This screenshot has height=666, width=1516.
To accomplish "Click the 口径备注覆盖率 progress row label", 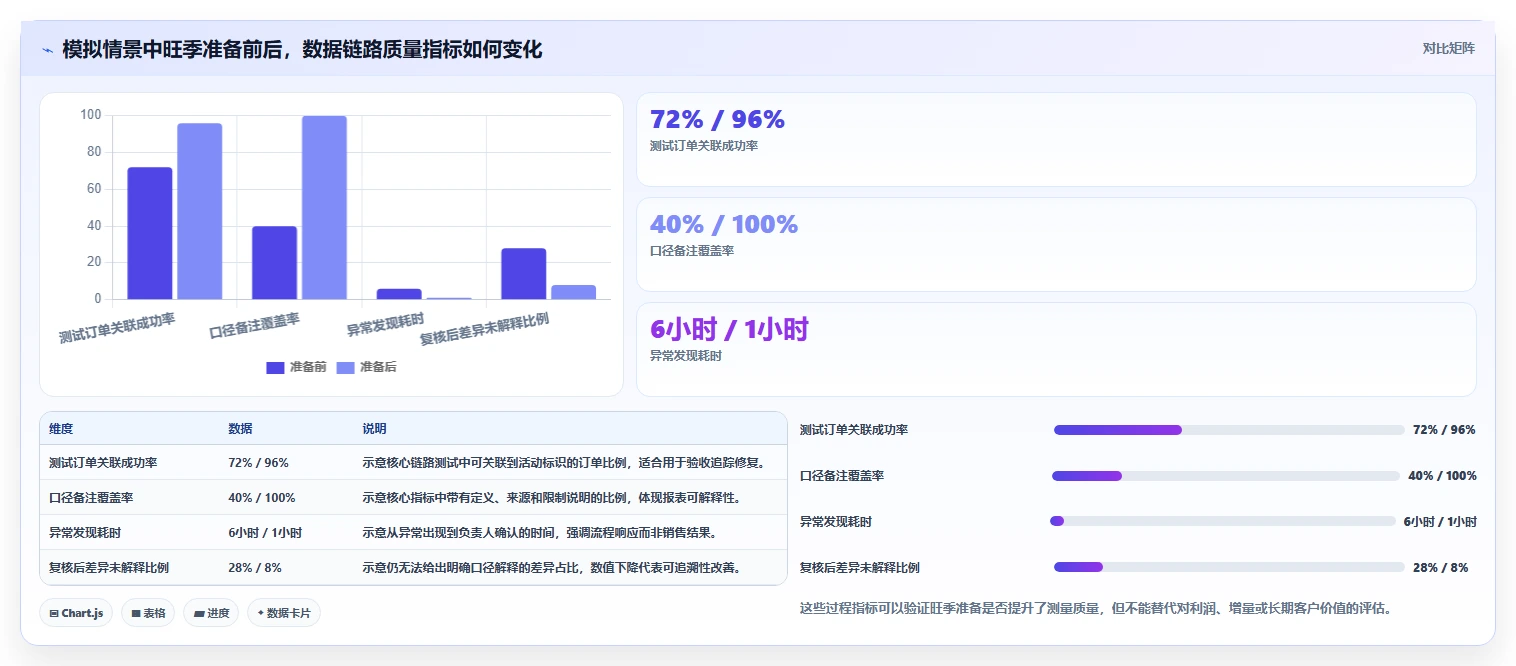I will pos(842,476).
